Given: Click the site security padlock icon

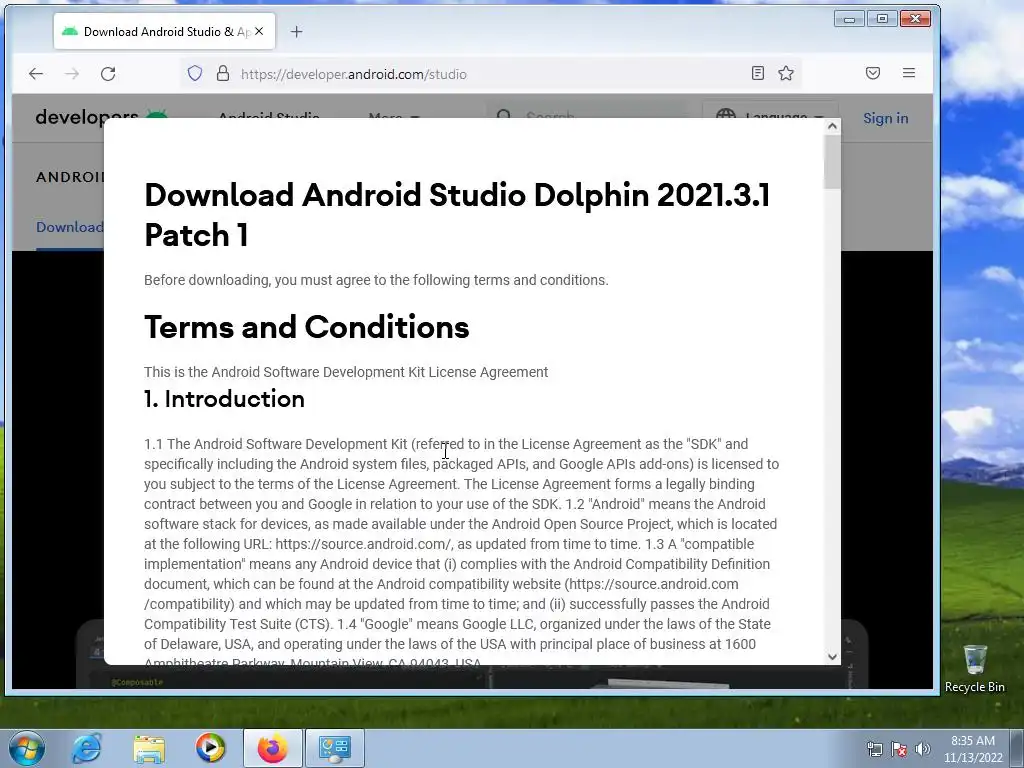Looking at the screenshot, I should click(223, 73).
